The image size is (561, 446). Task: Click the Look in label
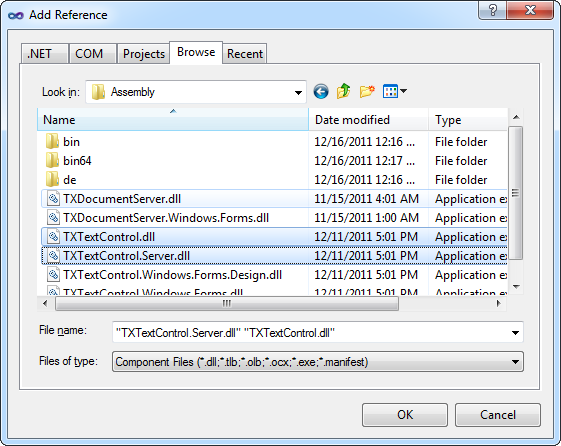61,92
